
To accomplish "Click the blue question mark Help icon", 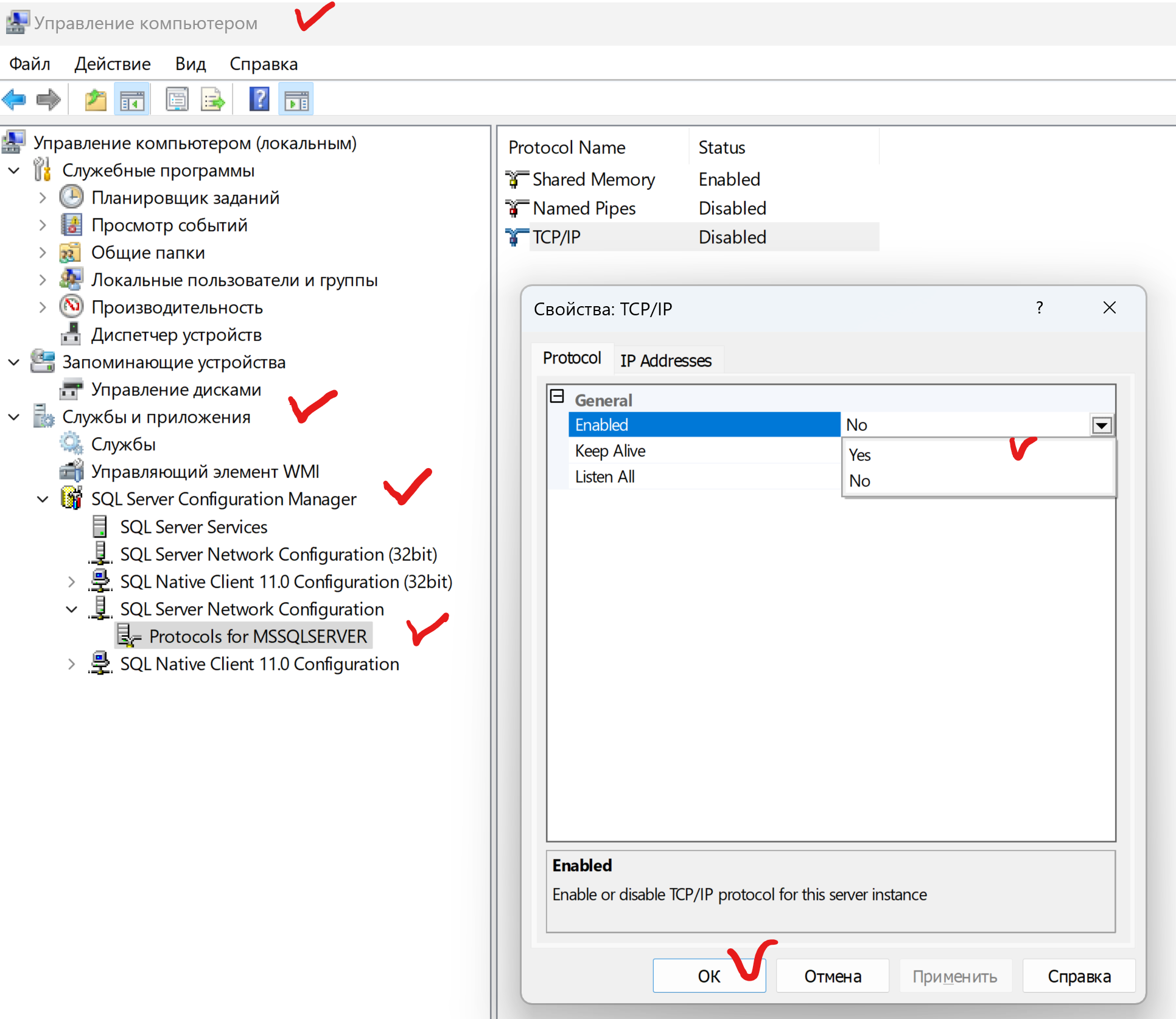I will click(x=259, y=99).
